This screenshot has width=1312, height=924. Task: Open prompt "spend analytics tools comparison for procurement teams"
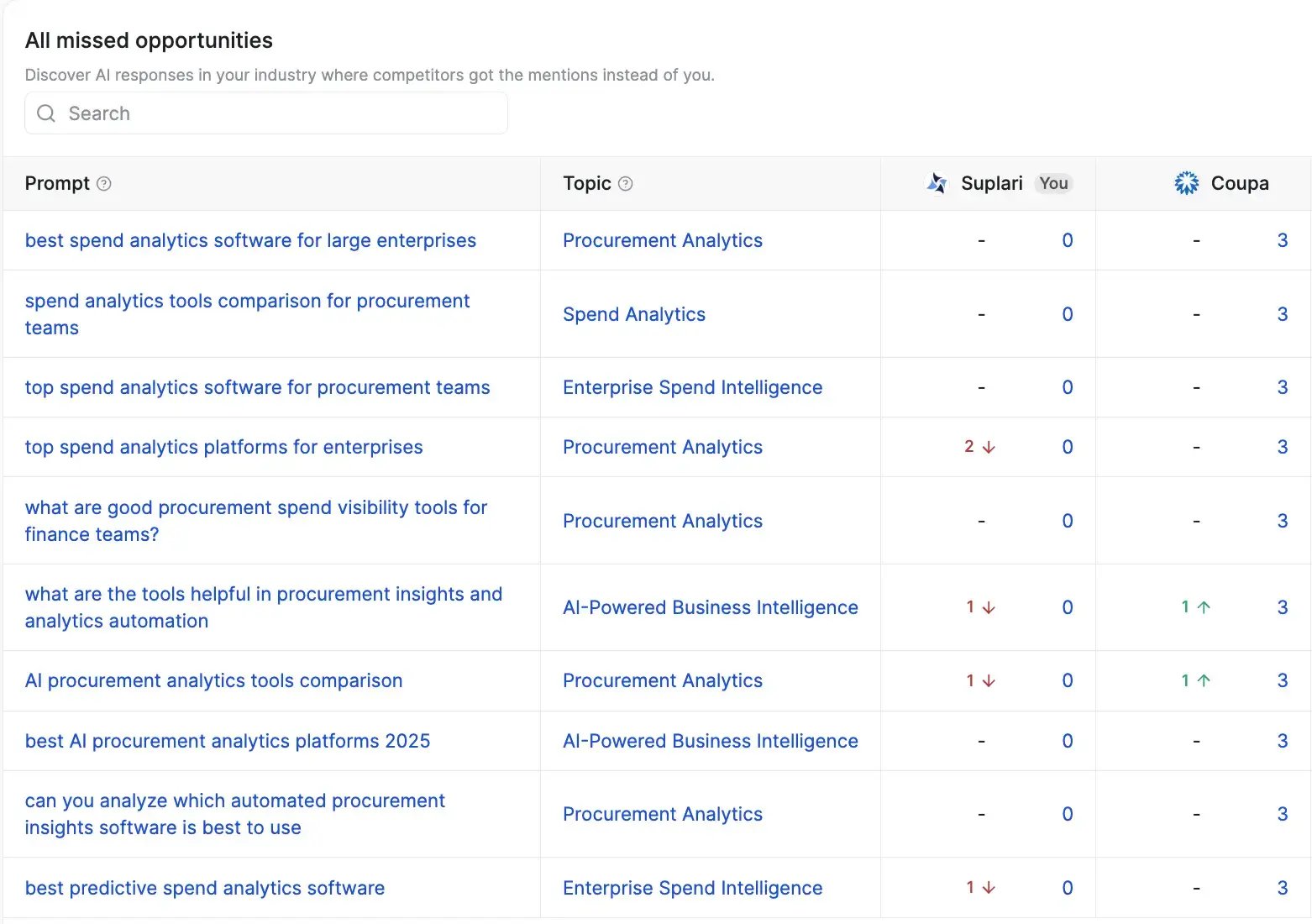[247, 314]
